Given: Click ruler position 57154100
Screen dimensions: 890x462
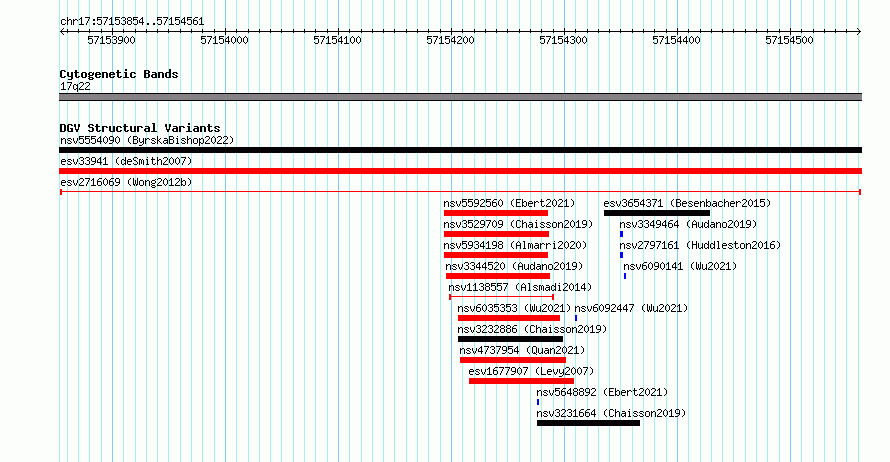Looking at the screenshot, I should point(337,40).
